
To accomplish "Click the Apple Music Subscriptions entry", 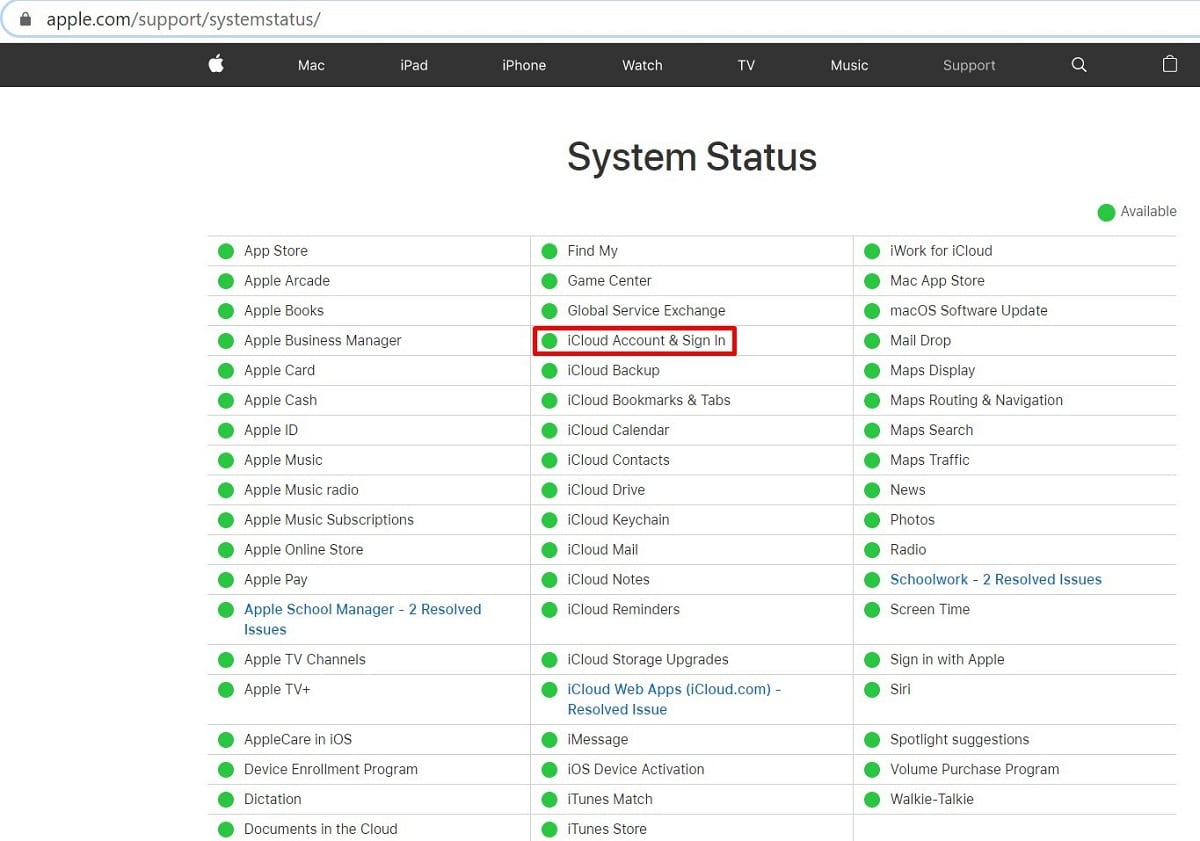I will point(329,520).
